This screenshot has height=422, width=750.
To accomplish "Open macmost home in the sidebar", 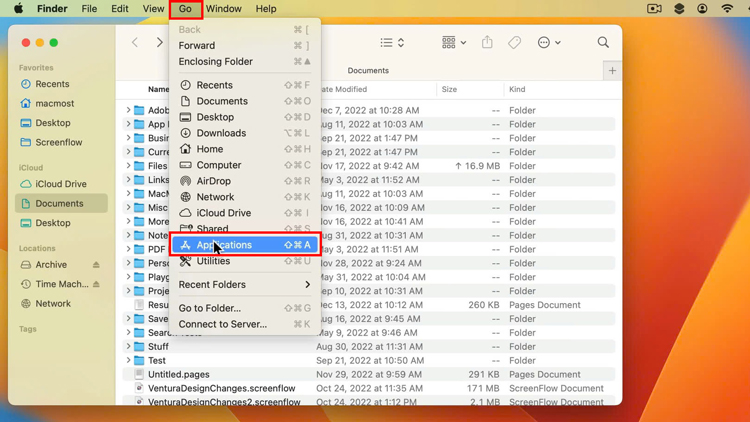I will (x=61, y=103).
